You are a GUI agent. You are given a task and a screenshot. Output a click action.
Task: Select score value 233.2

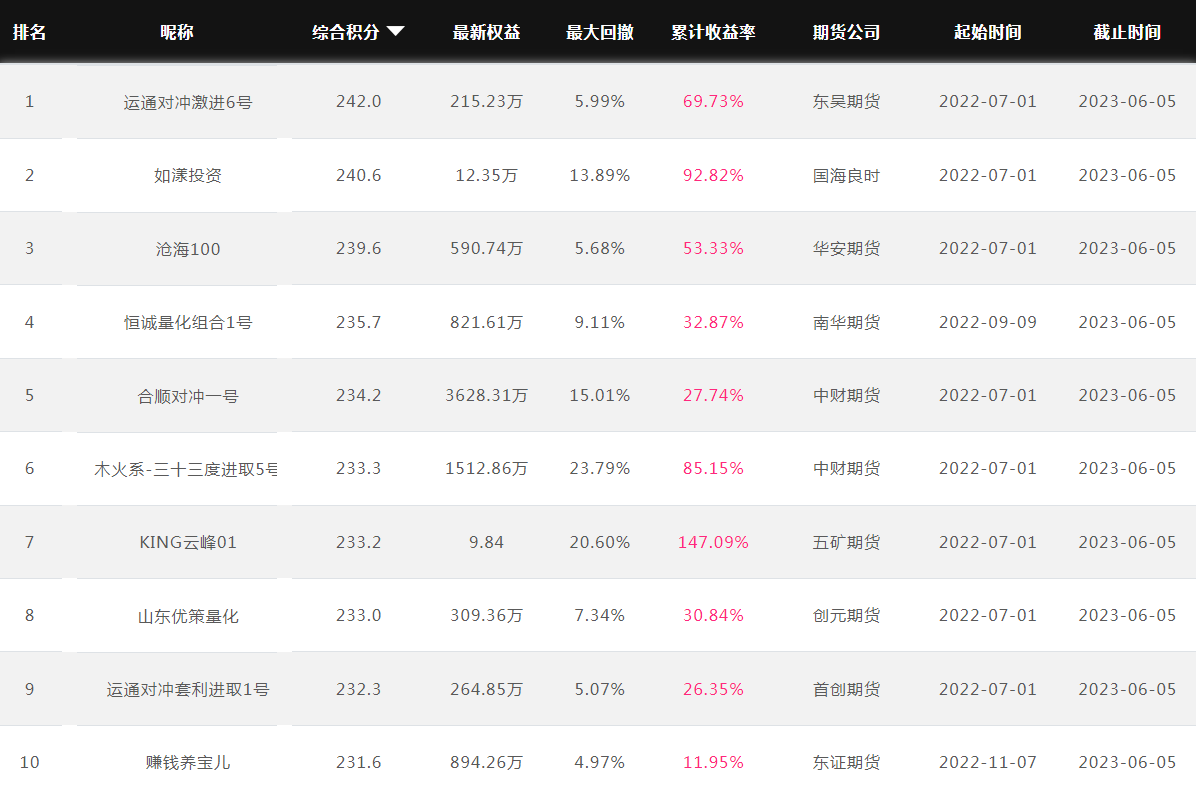(x=358, y=542)
